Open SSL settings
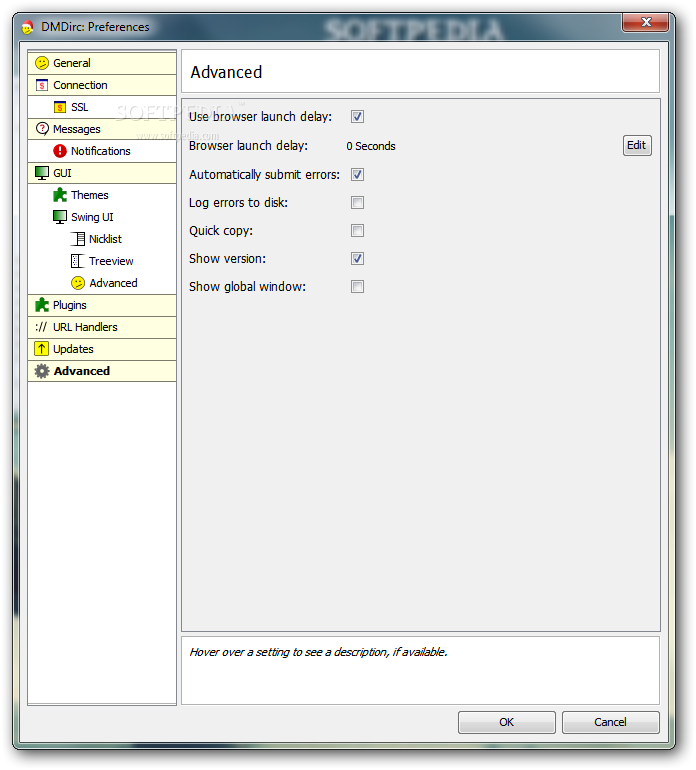Viewport: 696px width, 770px height. 102,107
